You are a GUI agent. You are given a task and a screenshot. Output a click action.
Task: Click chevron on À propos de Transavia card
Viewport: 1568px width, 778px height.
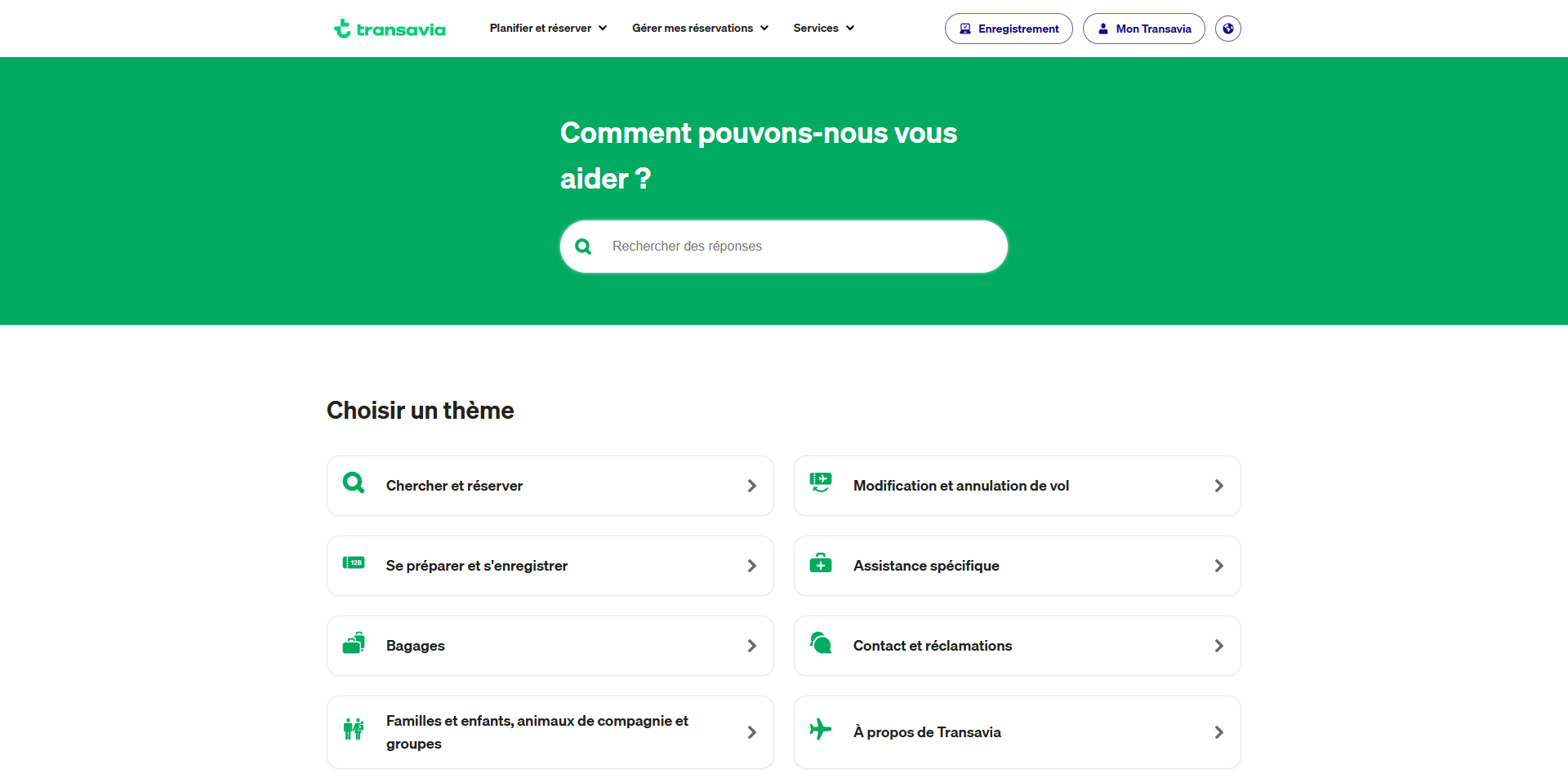1219,732
